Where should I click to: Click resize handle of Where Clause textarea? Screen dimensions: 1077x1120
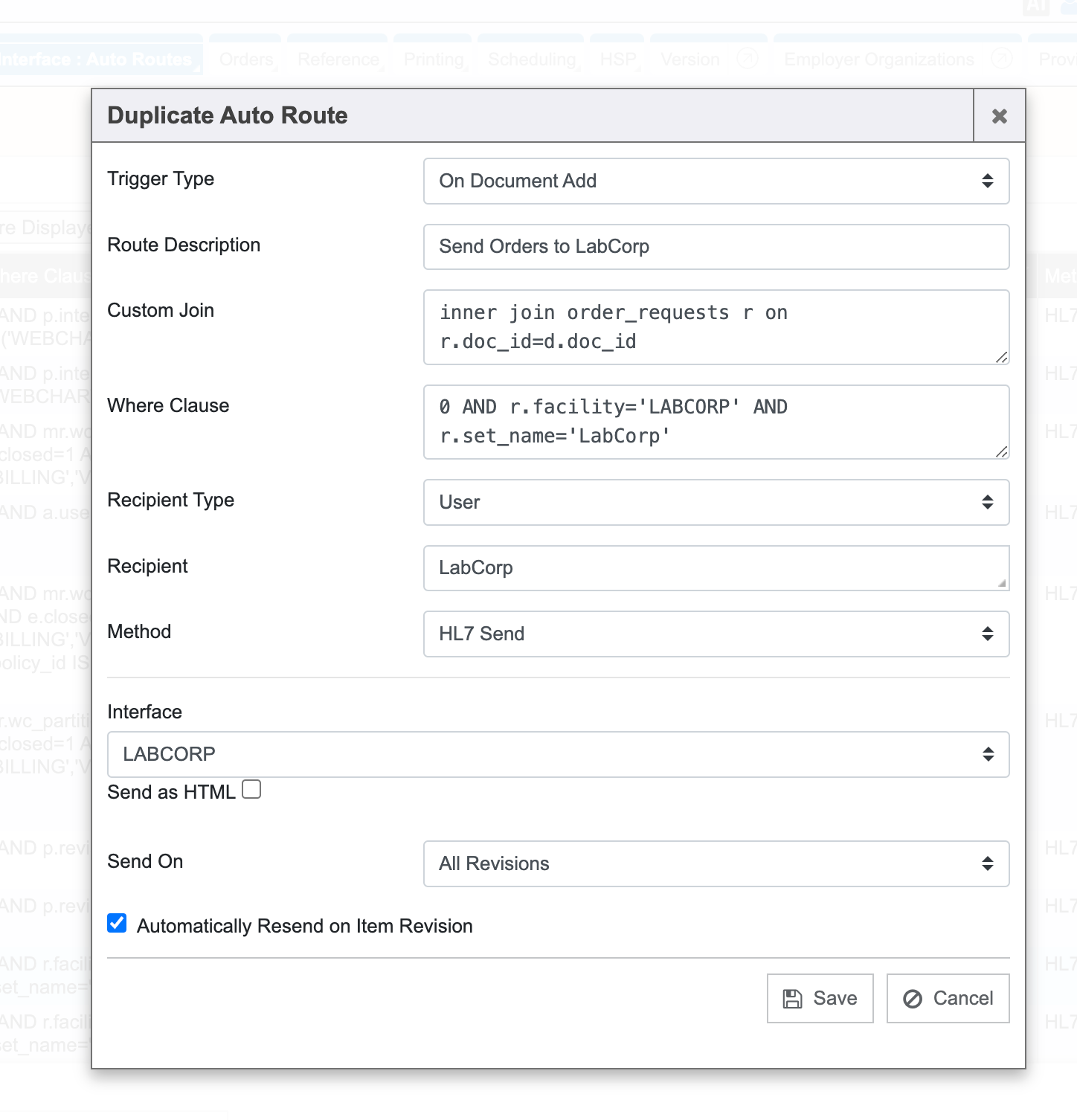1001,452
